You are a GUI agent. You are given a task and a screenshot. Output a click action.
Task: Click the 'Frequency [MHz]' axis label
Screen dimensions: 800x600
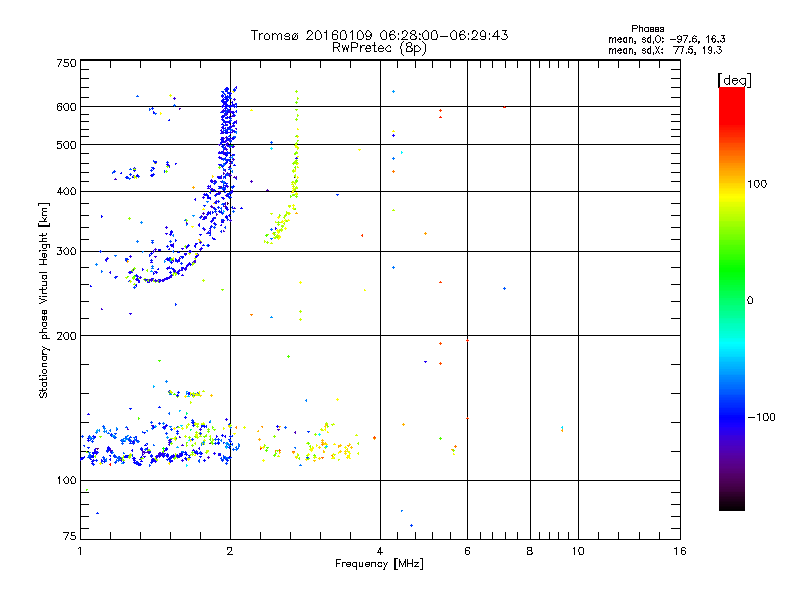[x=379, y=564]
